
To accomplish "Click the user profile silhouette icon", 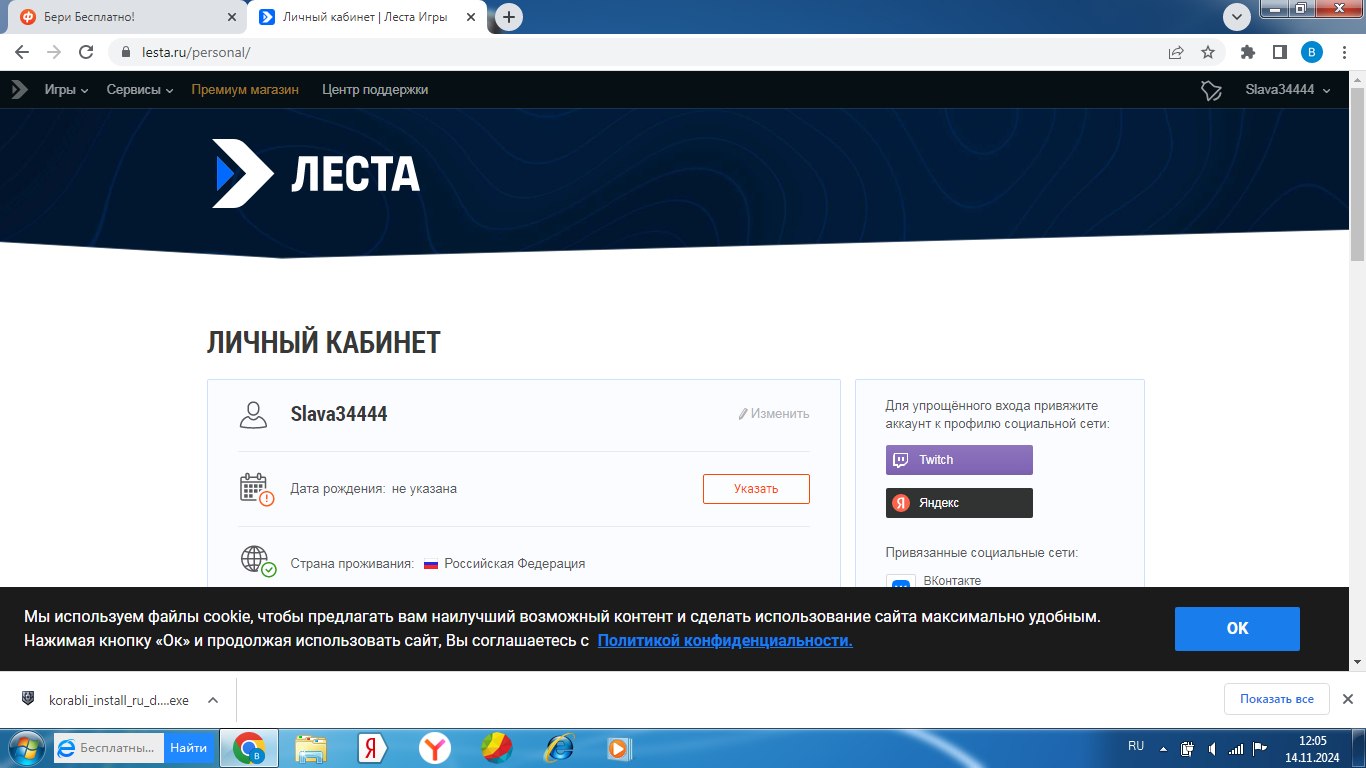I will pyautogui.click(x=254, y=414).
